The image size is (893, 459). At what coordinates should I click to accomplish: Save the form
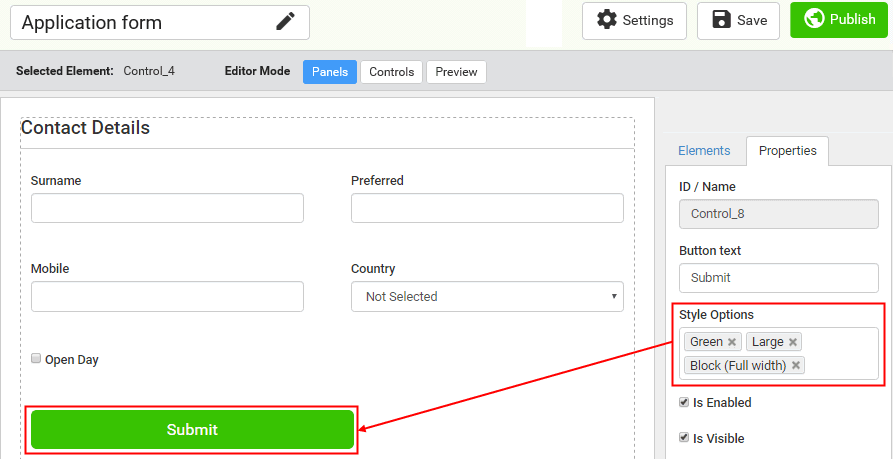[x=739, y=21]
